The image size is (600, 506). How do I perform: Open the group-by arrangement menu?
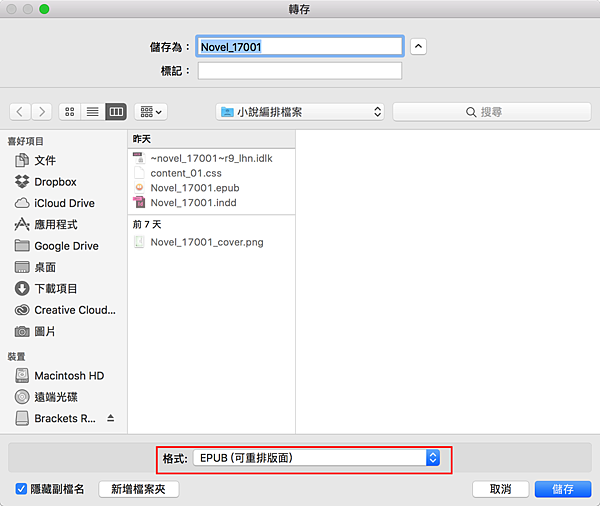(x=151, y=112)
